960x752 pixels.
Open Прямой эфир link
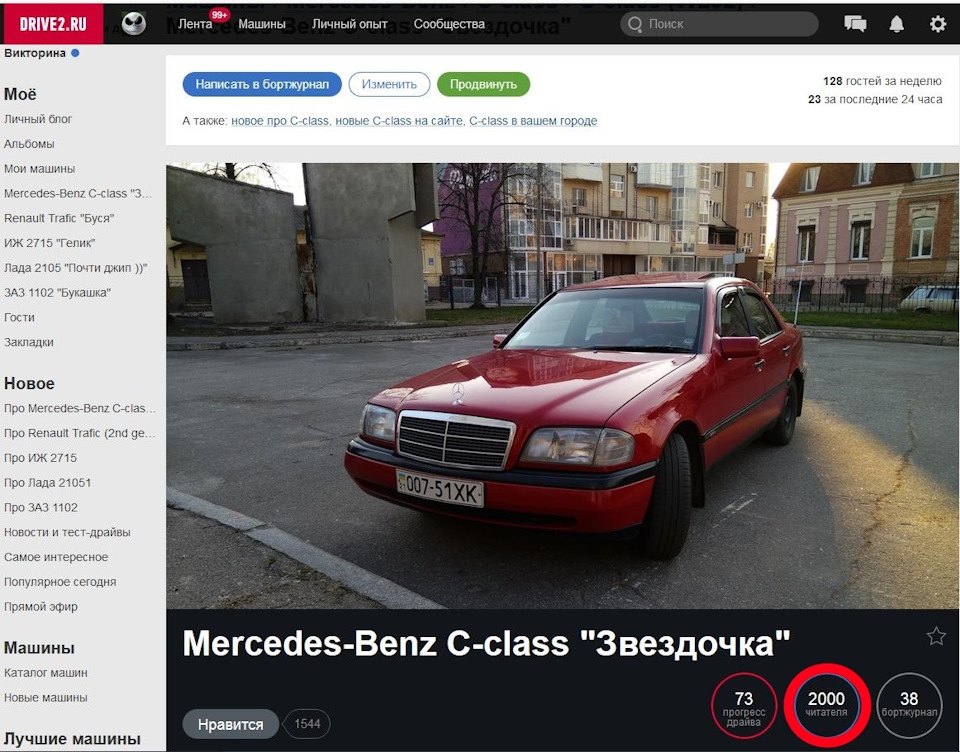click(40, 606)
